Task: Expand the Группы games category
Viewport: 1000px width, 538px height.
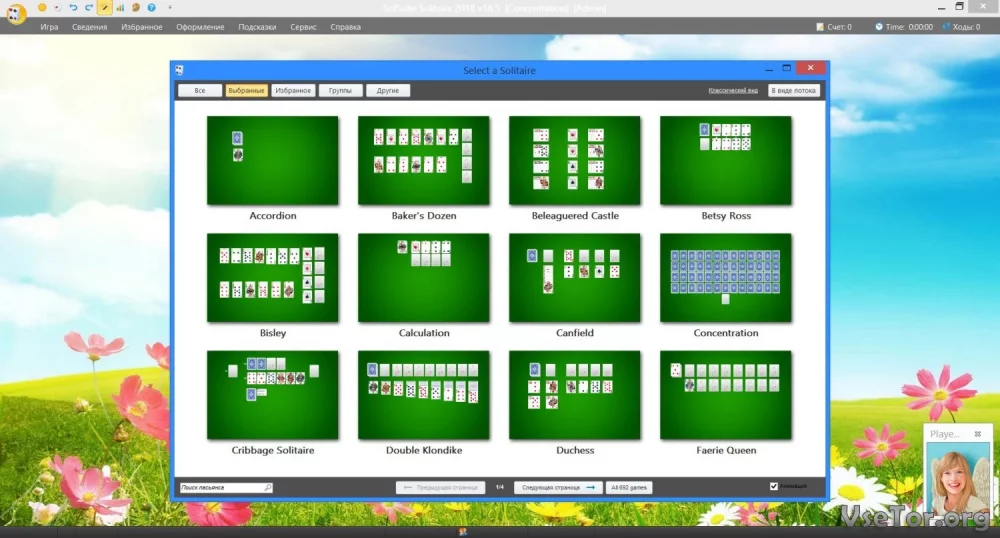Action: coord(340,91)
